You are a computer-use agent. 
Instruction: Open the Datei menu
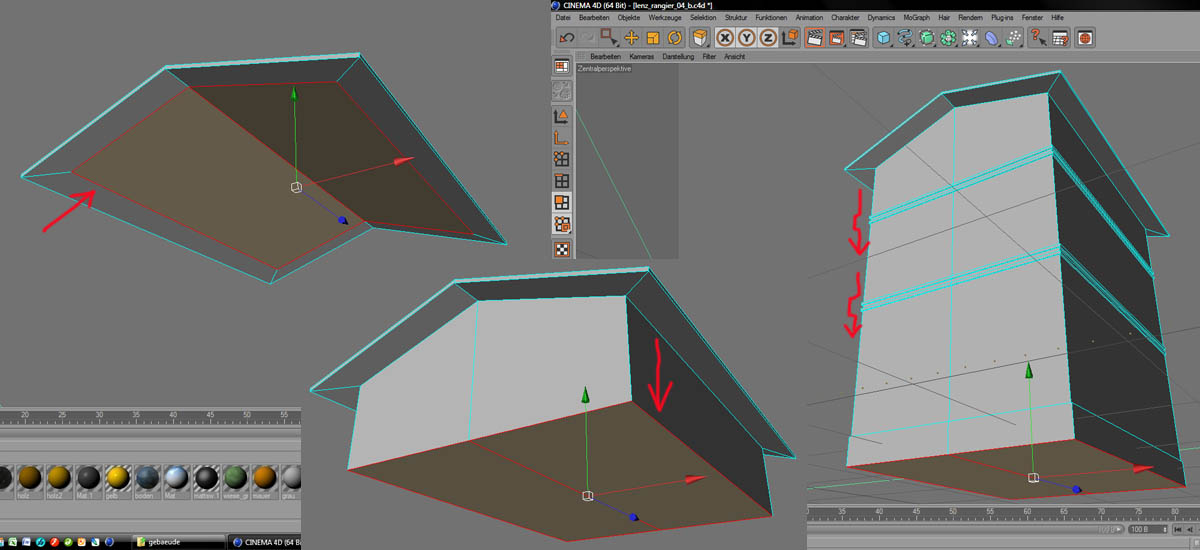(x=563, y=18)
